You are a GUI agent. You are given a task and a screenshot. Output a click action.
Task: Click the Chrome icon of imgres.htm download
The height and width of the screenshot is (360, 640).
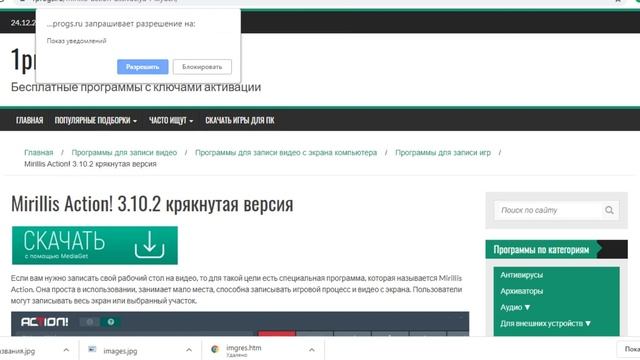click(215, 349)
